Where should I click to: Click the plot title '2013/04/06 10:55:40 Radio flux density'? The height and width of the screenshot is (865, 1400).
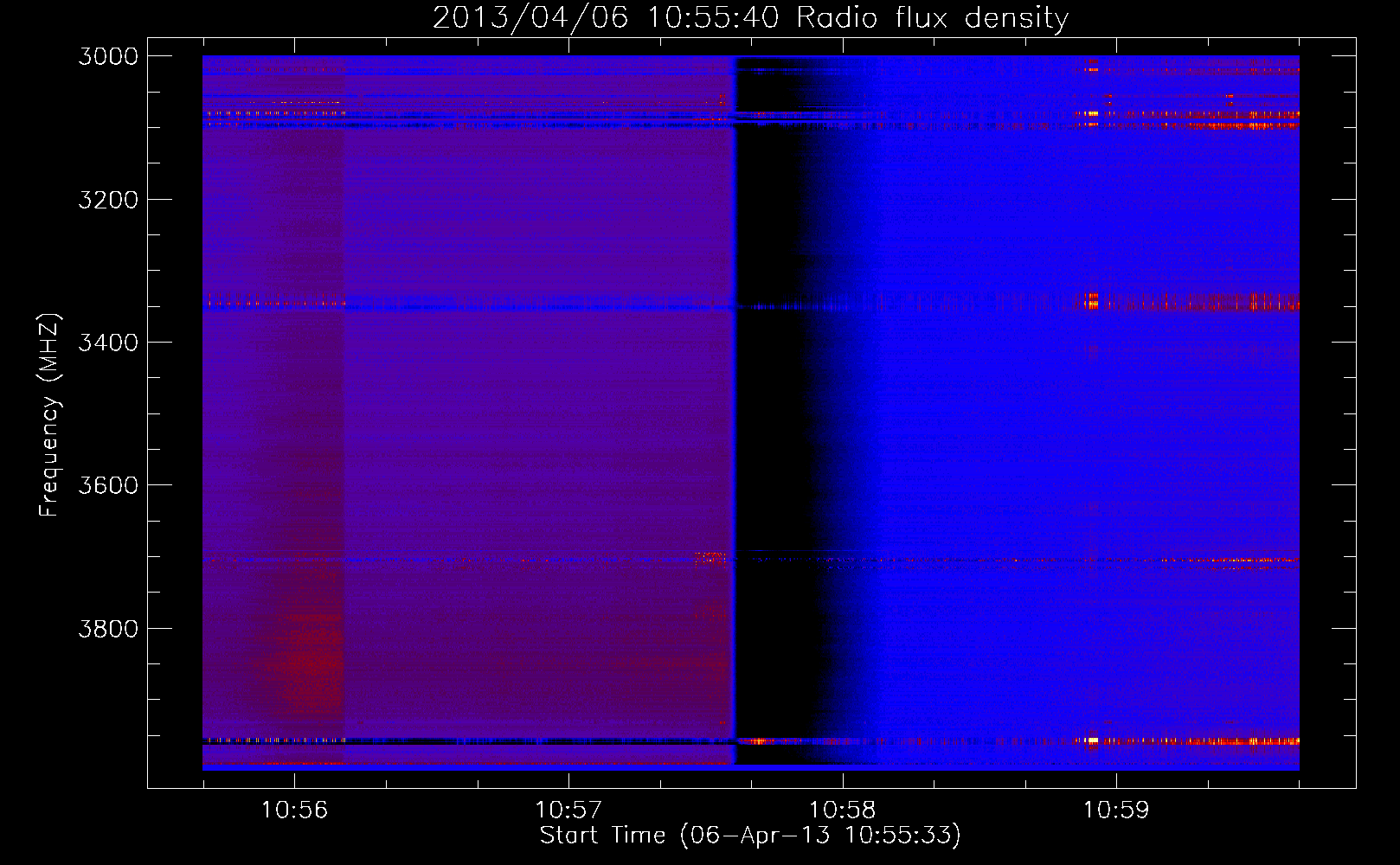click(x=750, y=18)
